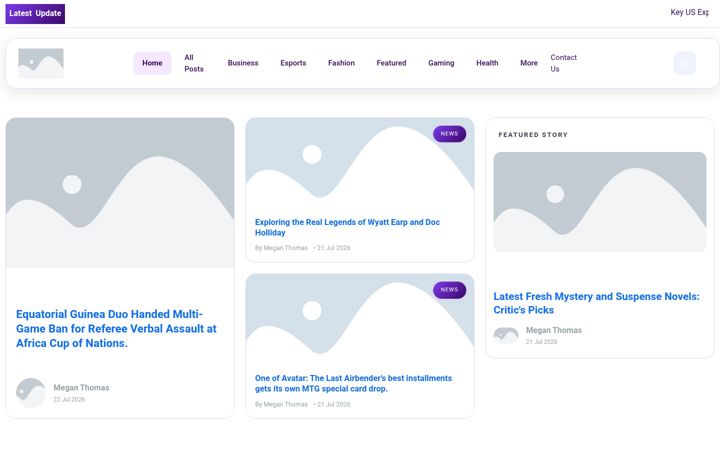Open the Equatorial Guinea Duo article headline
Viewport: 720px width, 450px height.
116,329
